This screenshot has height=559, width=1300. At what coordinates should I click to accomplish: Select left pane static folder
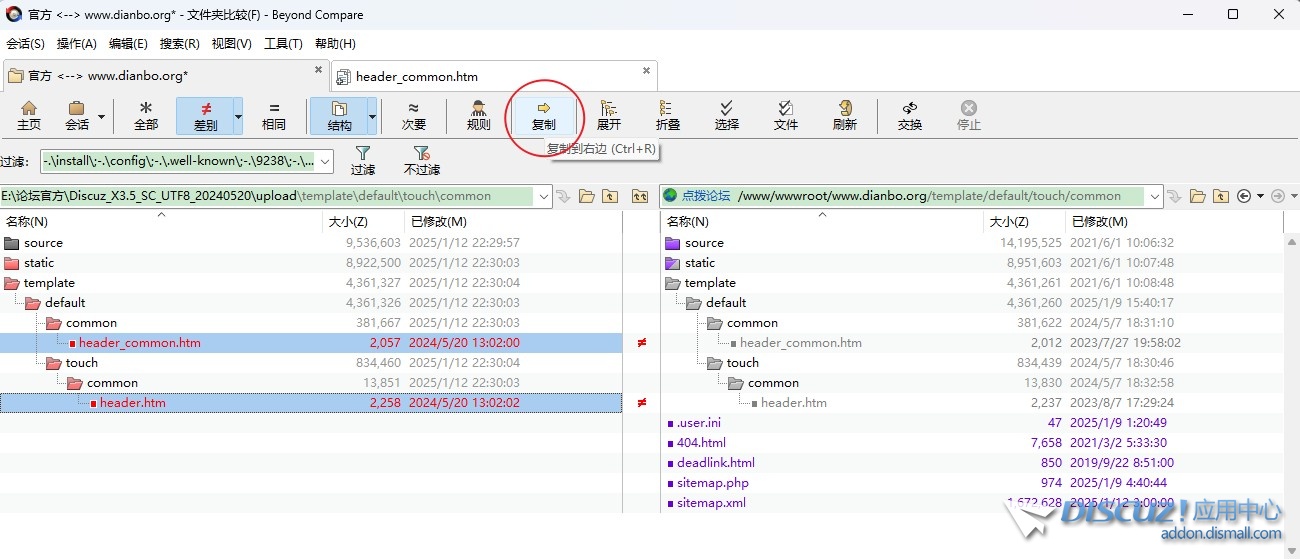coord(39,263)
